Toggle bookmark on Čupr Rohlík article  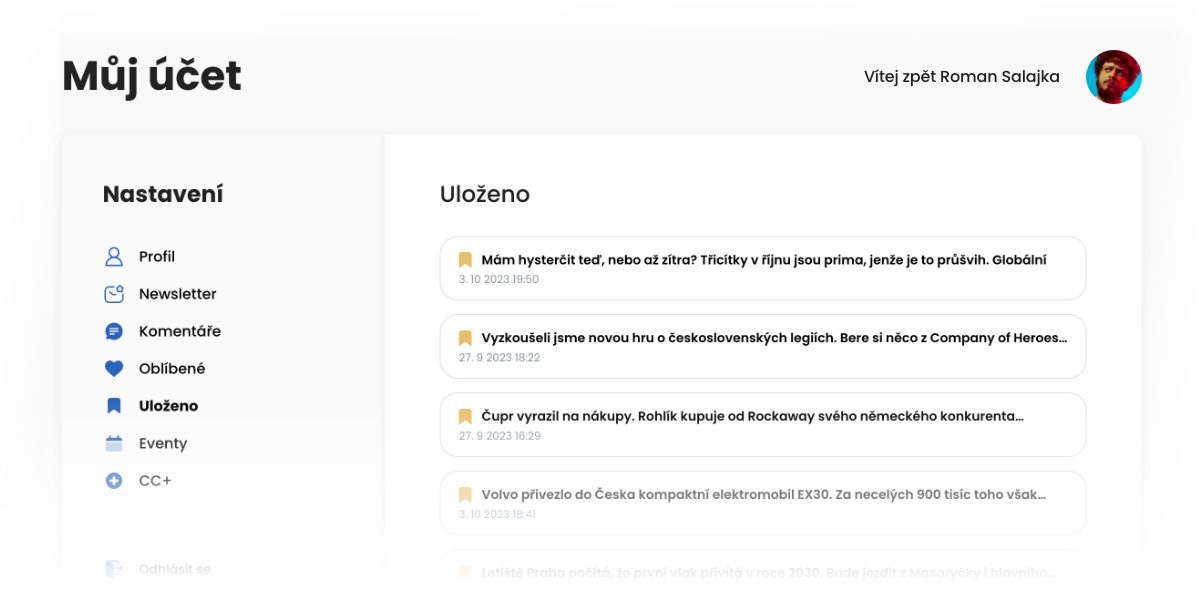[x=465, y=416]
